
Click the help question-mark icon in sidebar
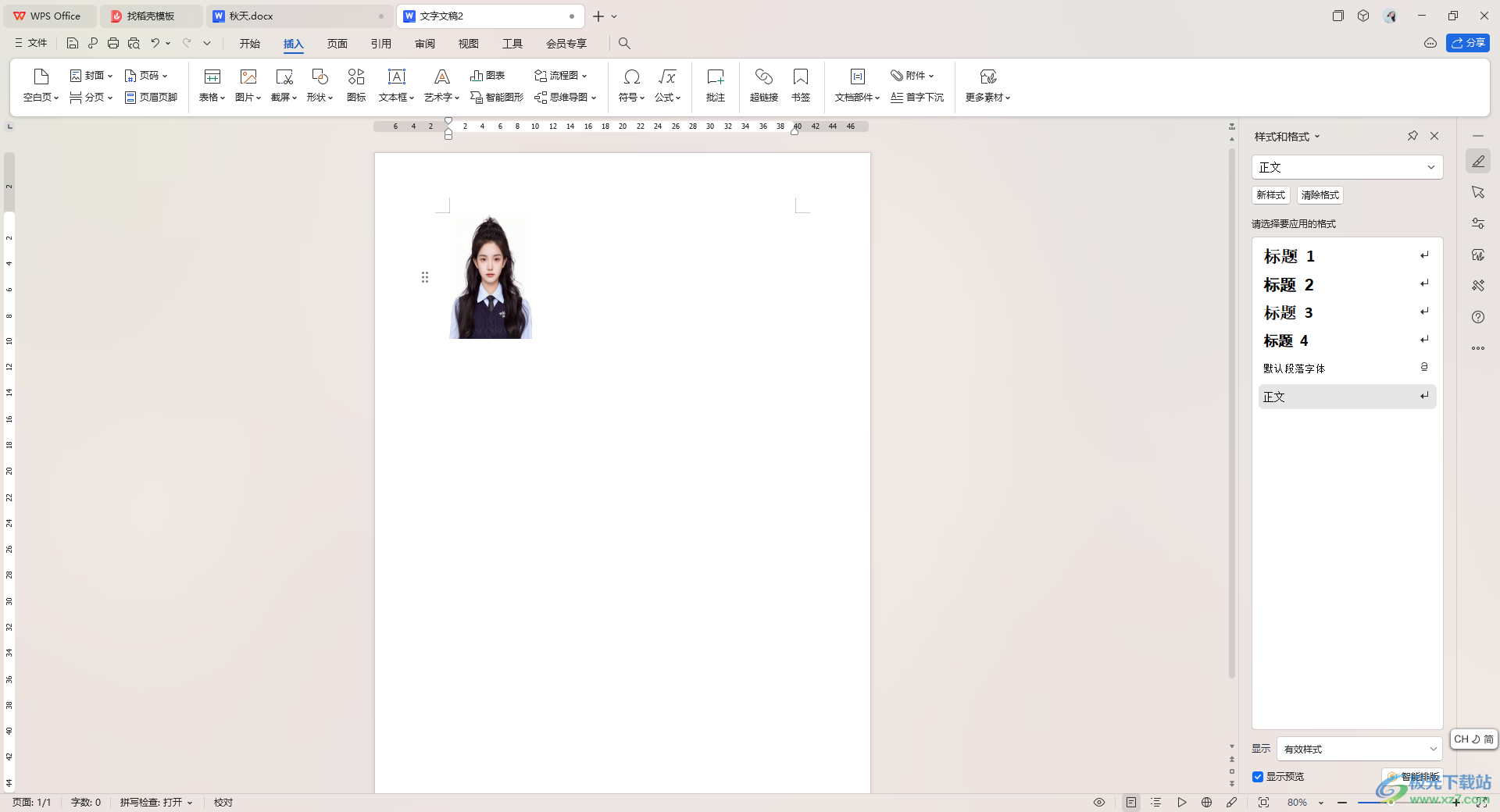coord(1478,317)
